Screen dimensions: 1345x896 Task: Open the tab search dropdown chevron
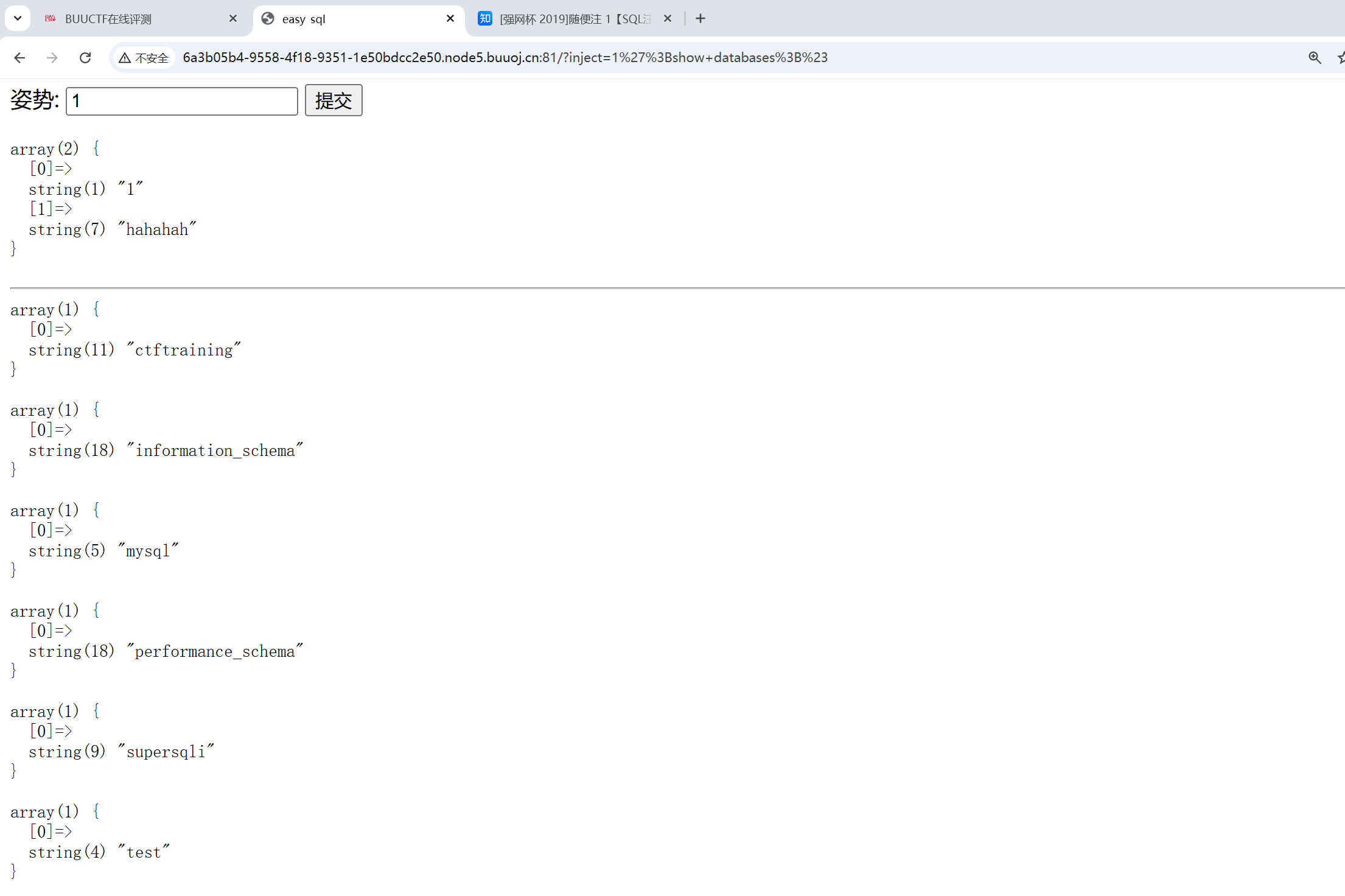[18, 19]
